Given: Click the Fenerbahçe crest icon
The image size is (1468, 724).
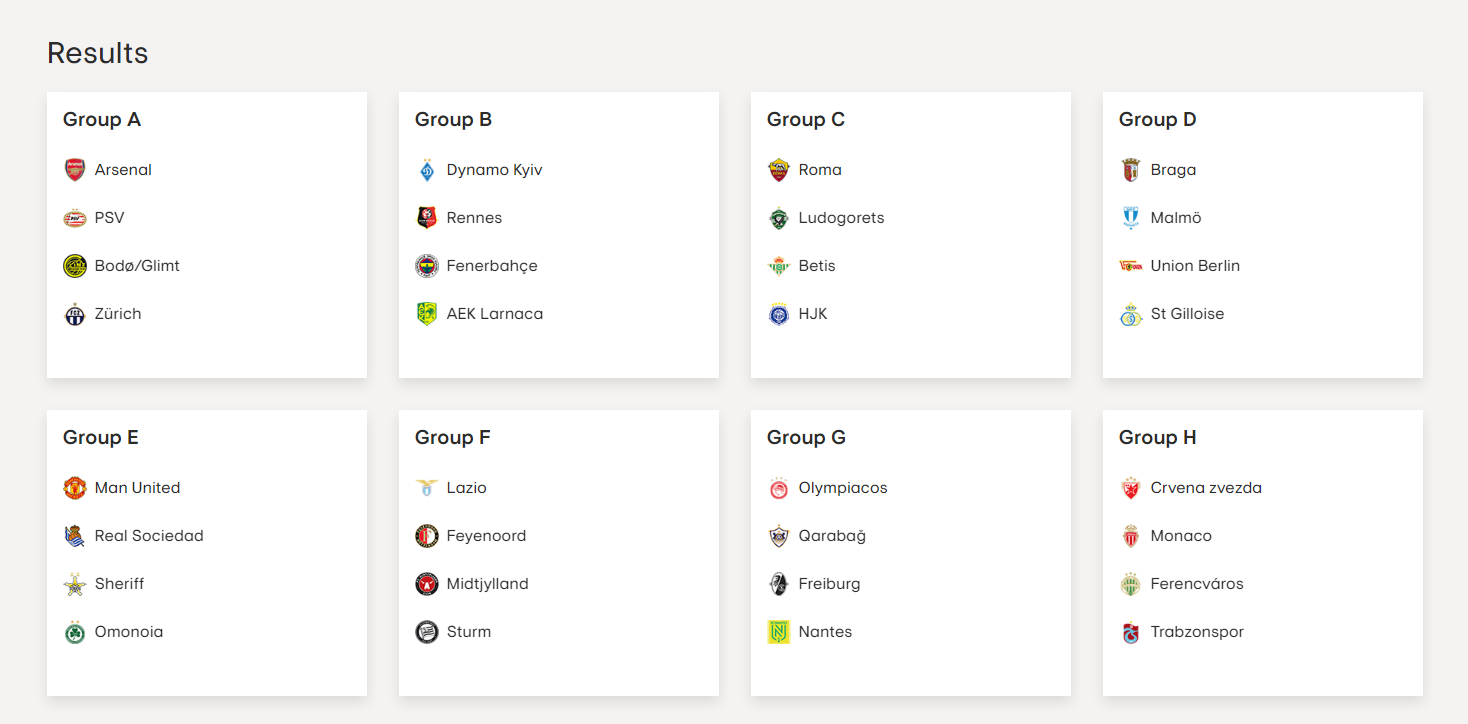Looking at the screenshot, I should (x=427, y=266).
